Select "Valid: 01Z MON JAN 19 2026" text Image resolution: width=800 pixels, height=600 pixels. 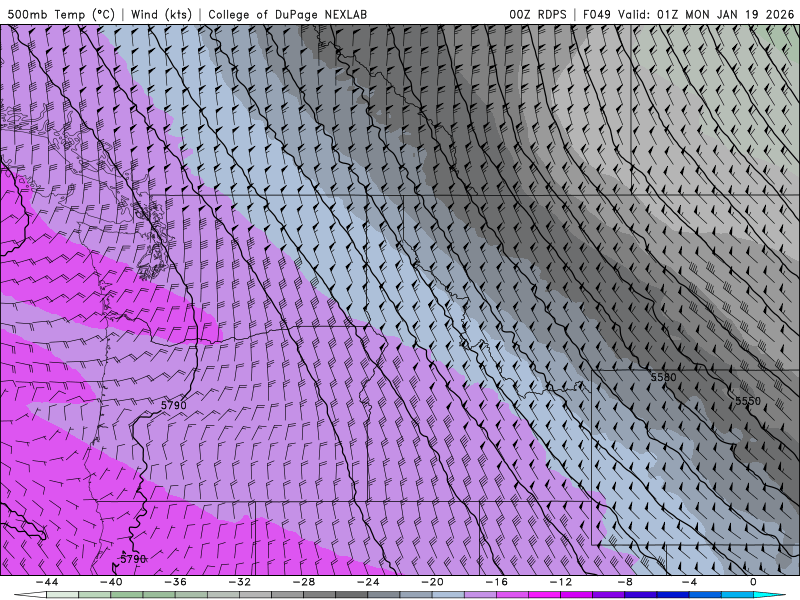click(706, 14)
